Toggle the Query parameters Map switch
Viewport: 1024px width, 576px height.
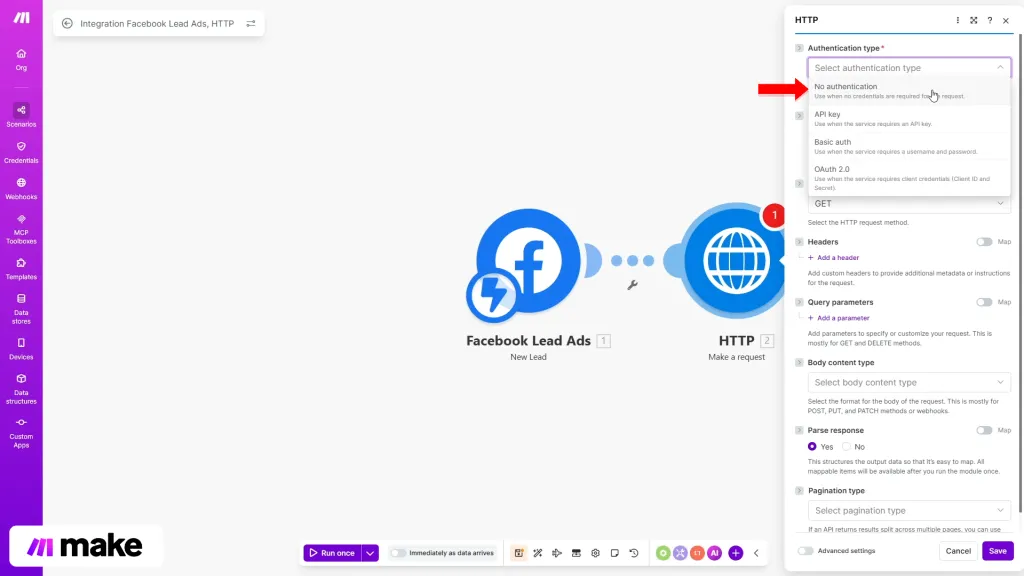[x=984, y=302]
